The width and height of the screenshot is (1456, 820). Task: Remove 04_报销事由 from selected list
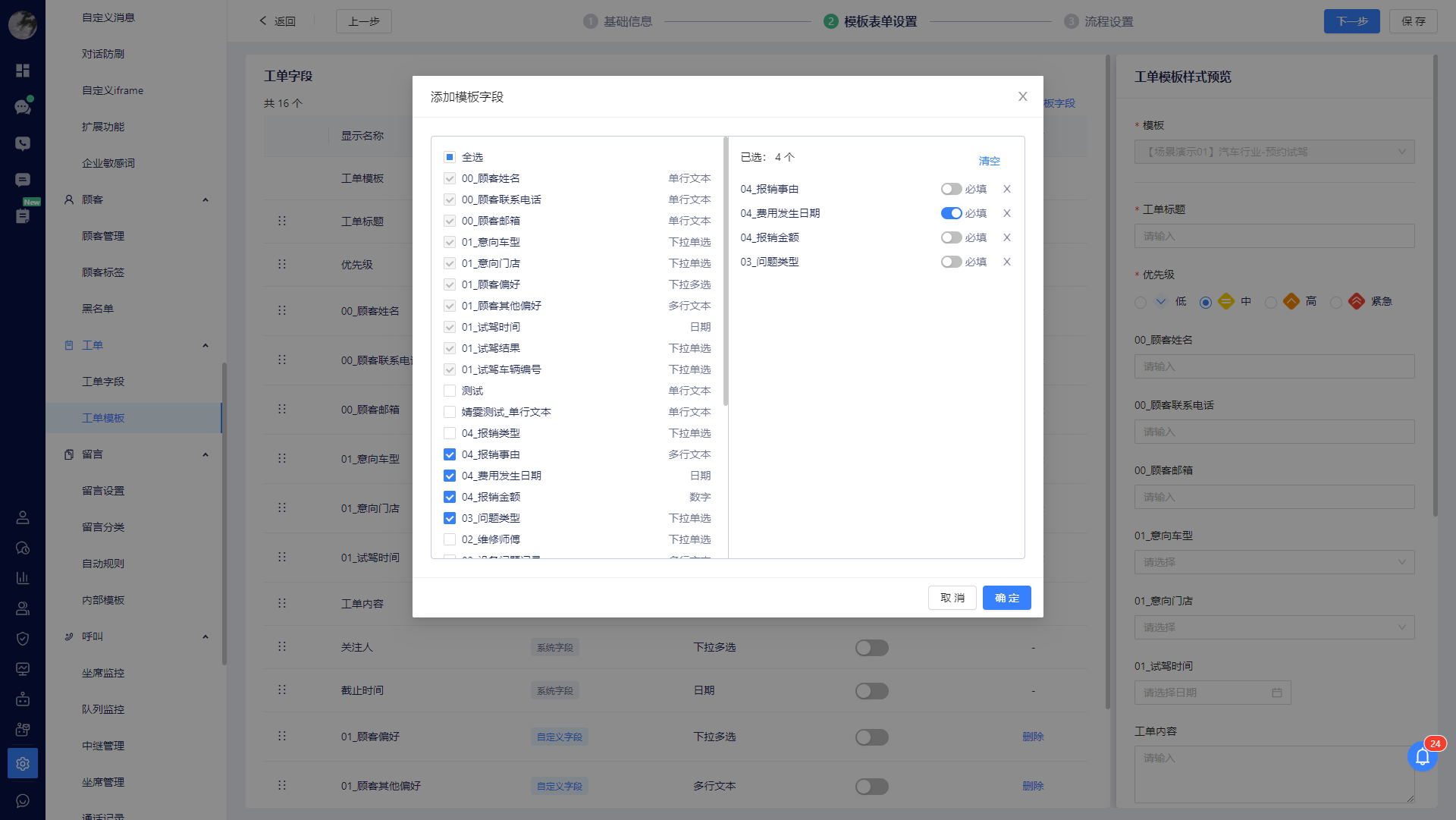coord(1007,189)
